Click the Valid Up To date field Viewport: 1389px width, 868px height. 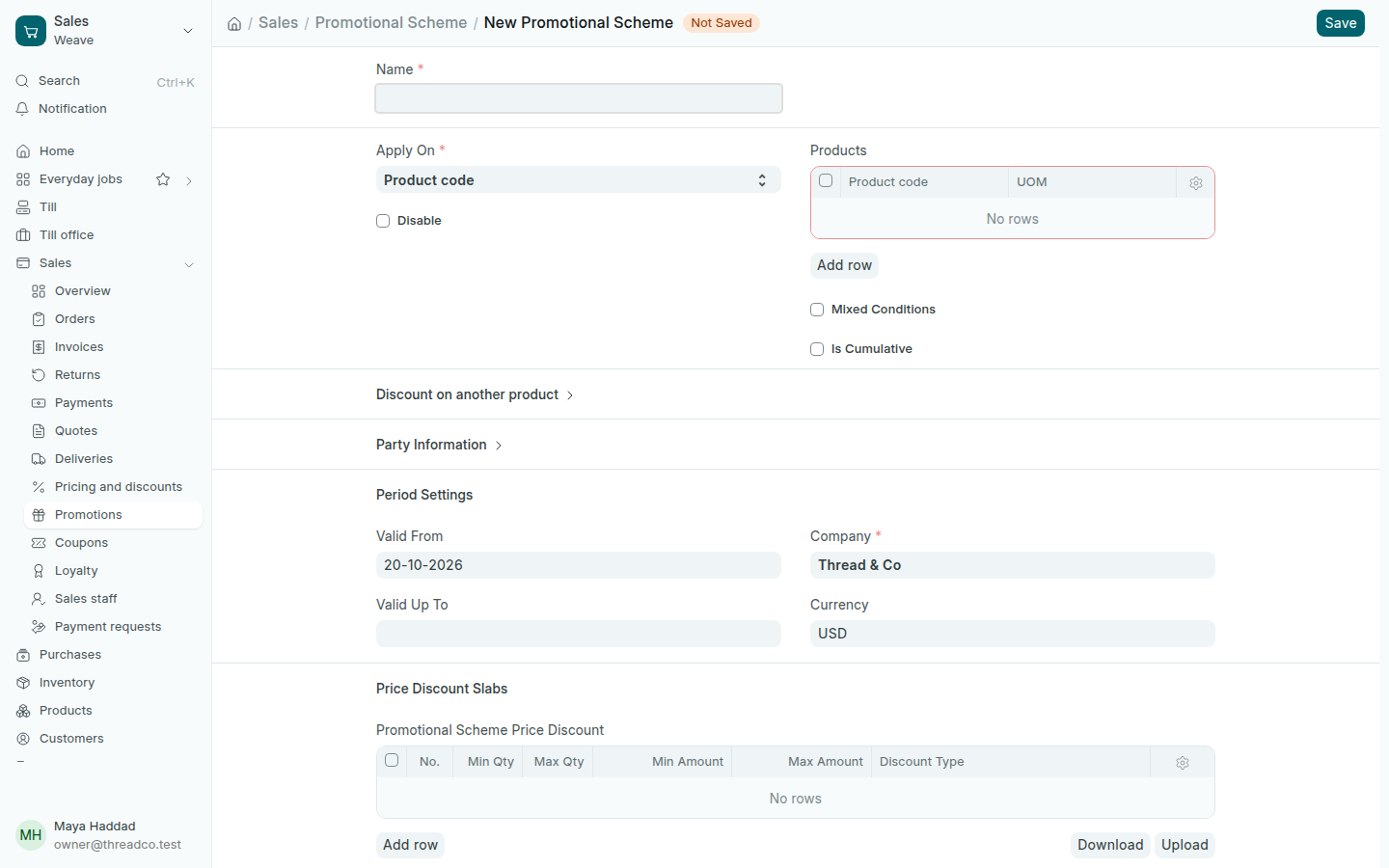tap(579, 634)
